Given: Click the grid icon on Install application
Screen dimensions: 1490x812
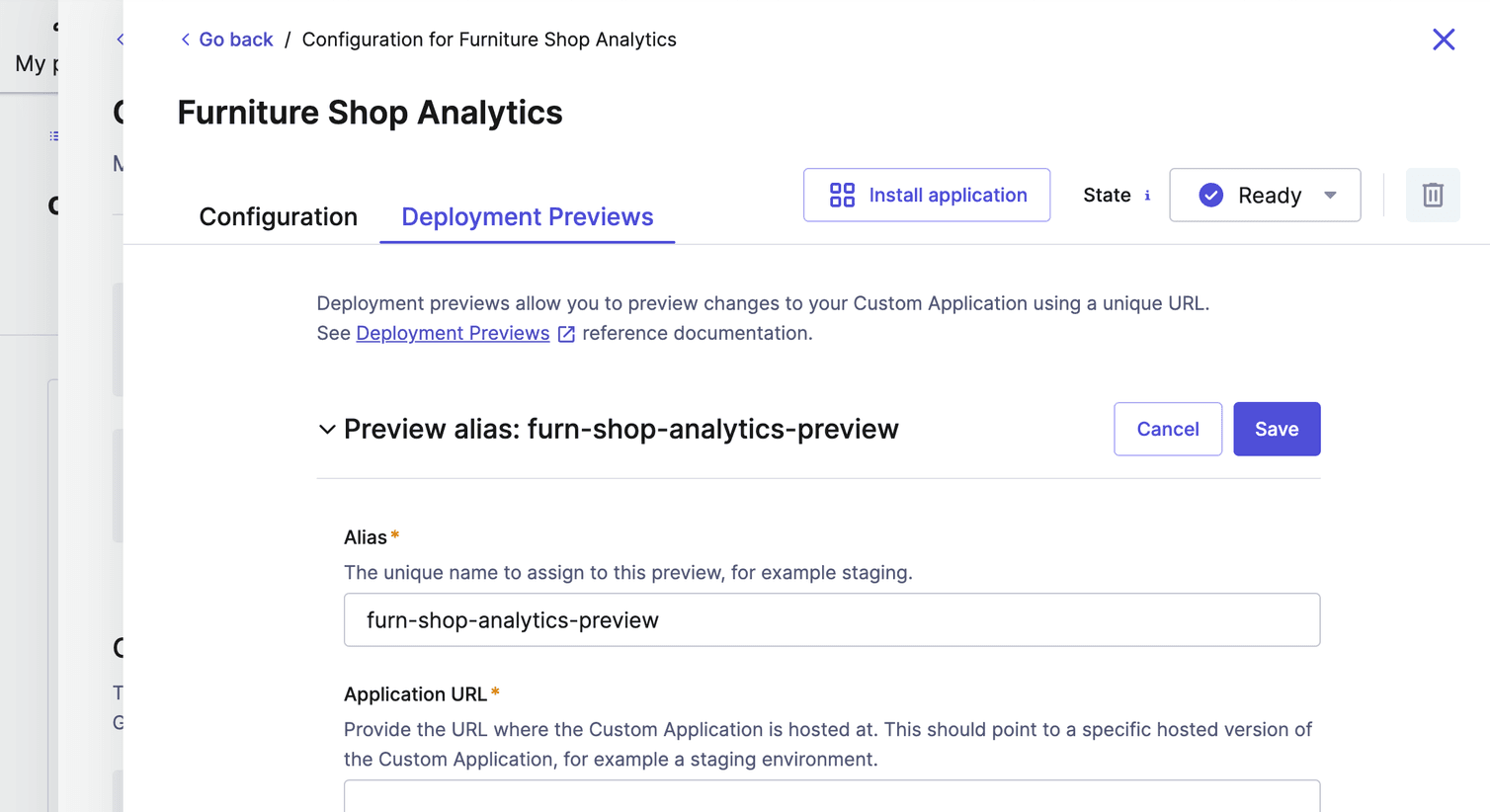Looking at the screenshot, I should coord(842,195).
